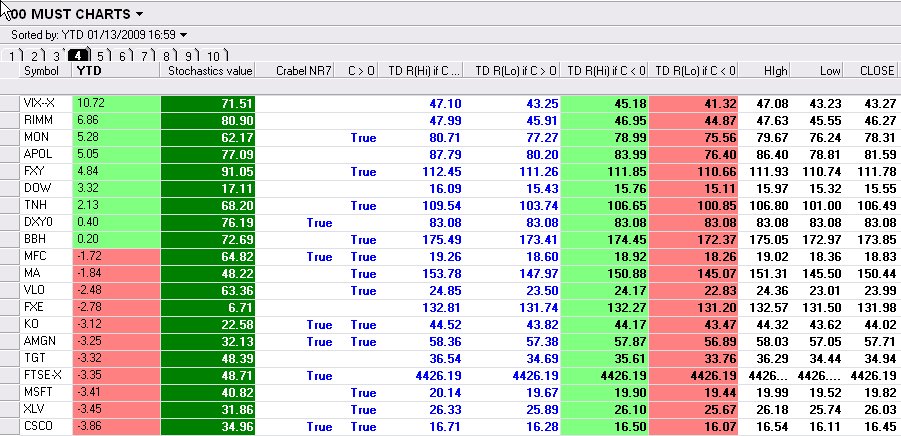Select the MFC symbol
Screen dimensions: 901x436
click(x=34, y=256)
